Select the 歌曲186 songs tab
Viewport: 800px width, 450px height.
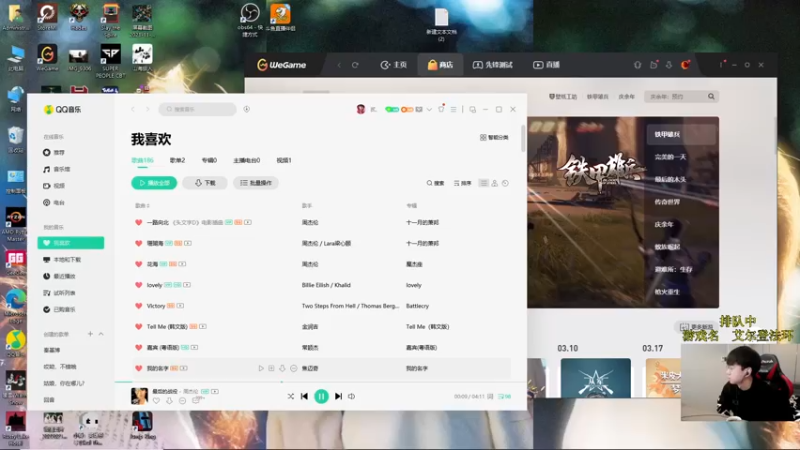pos(142,160)
